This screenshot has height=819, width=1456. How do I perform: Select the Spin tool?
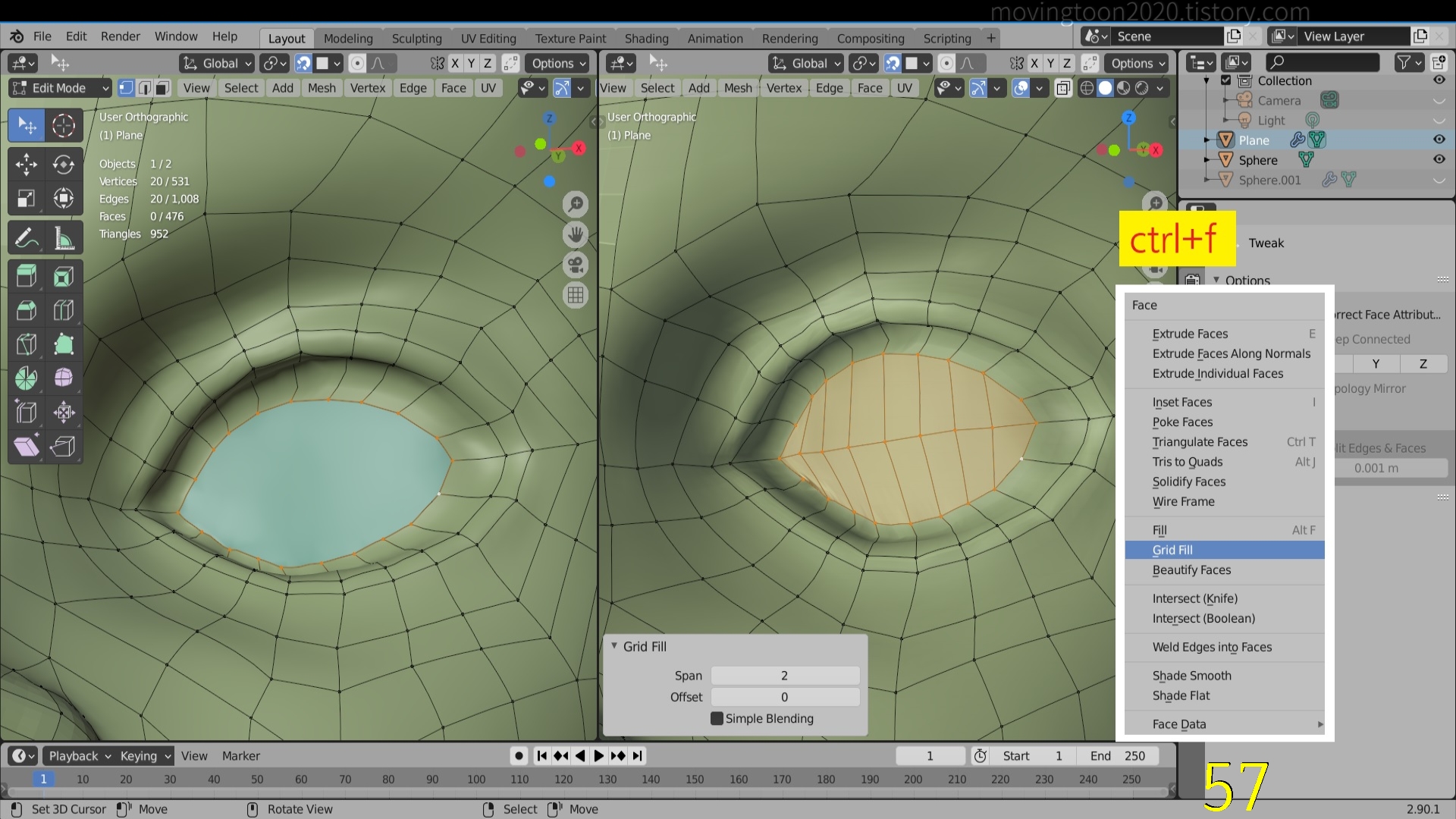click(27, 378)
